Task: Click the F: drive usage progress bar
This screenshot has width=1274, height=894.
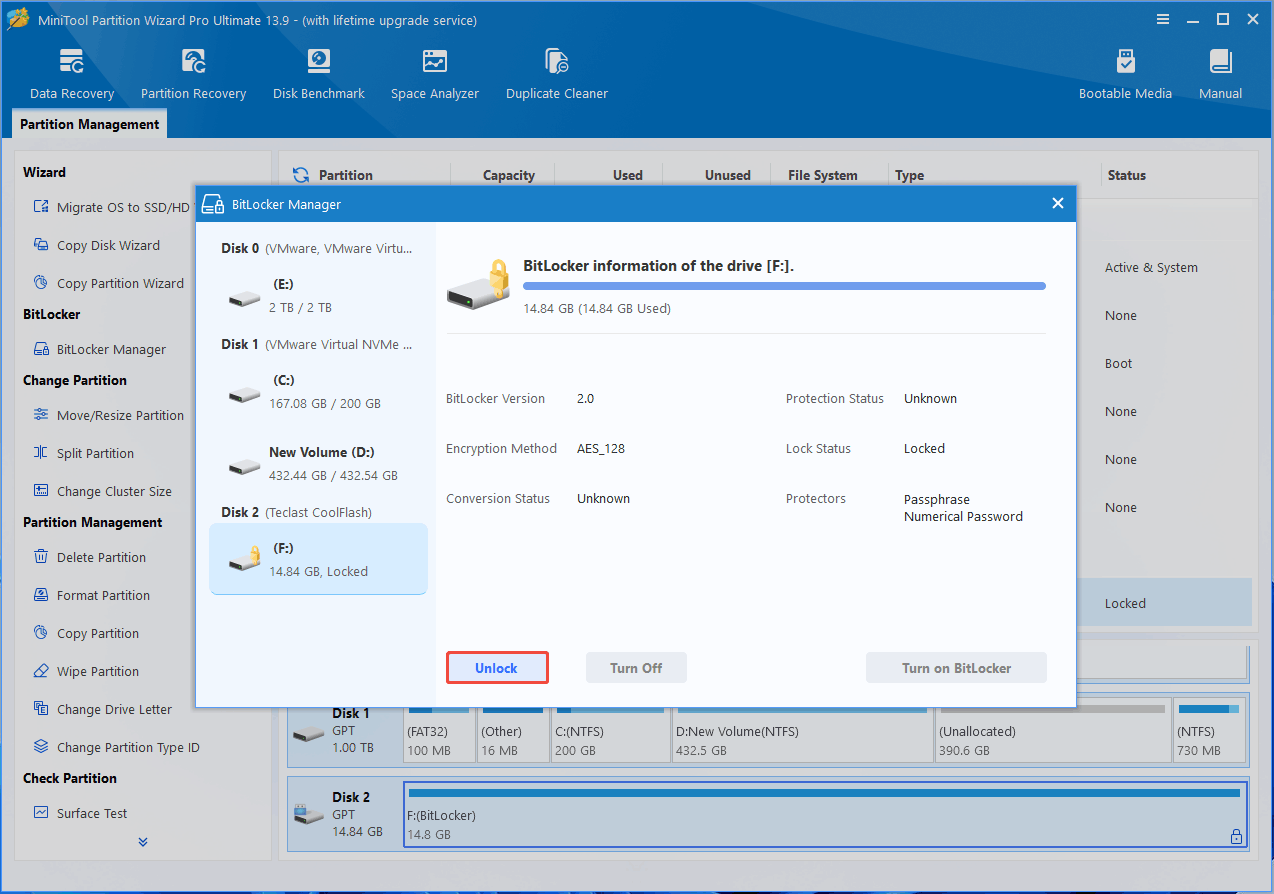Action: click(784, 286)
